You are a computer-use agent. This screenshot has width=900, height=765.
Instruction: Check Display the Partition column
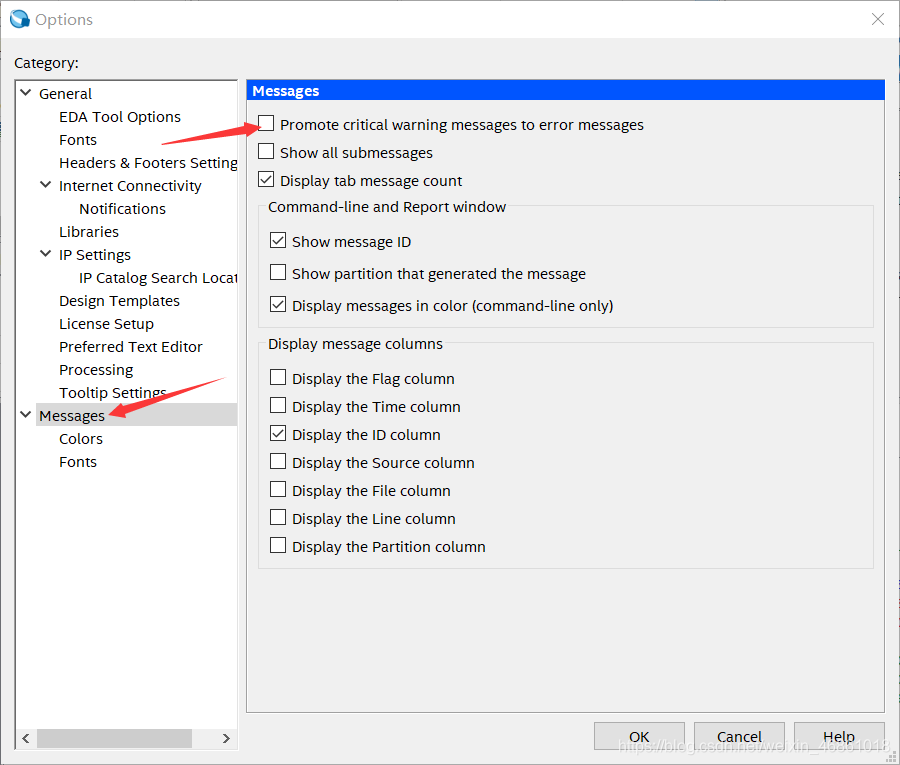point(278,546)
